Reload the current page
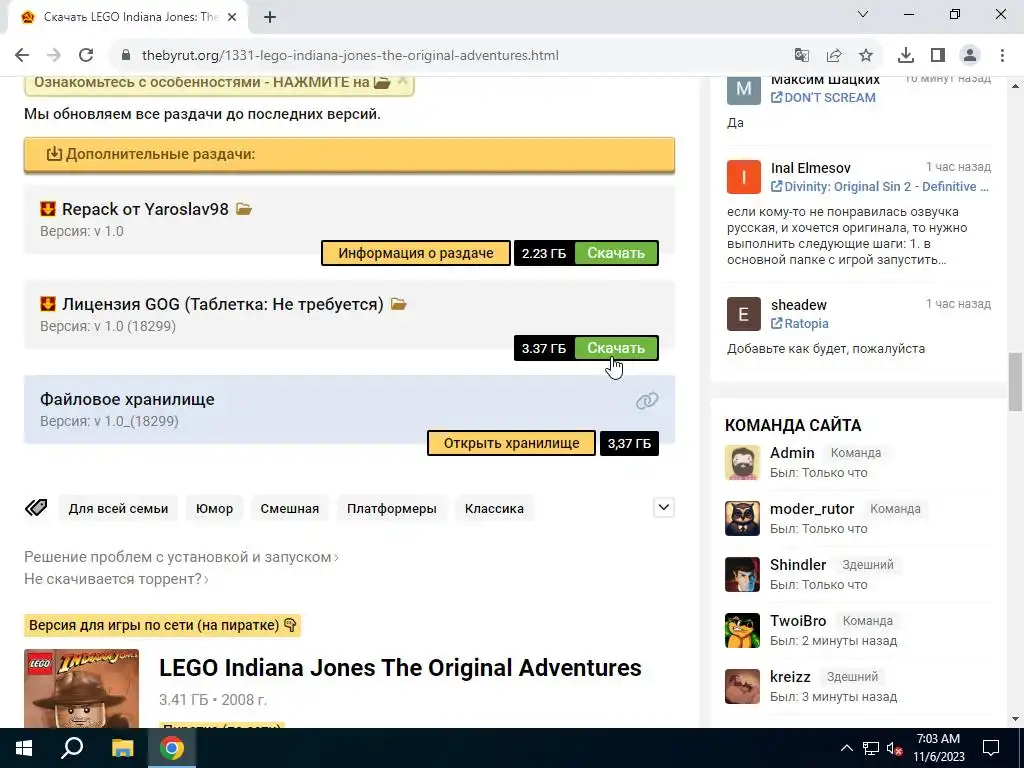The height and width of the screenshot is (768, 1024). [86, 56]
